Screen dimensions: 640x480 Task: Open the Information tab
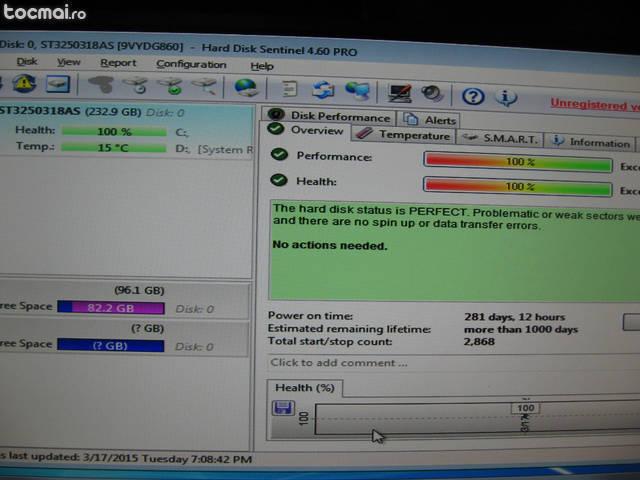(590, 142)
